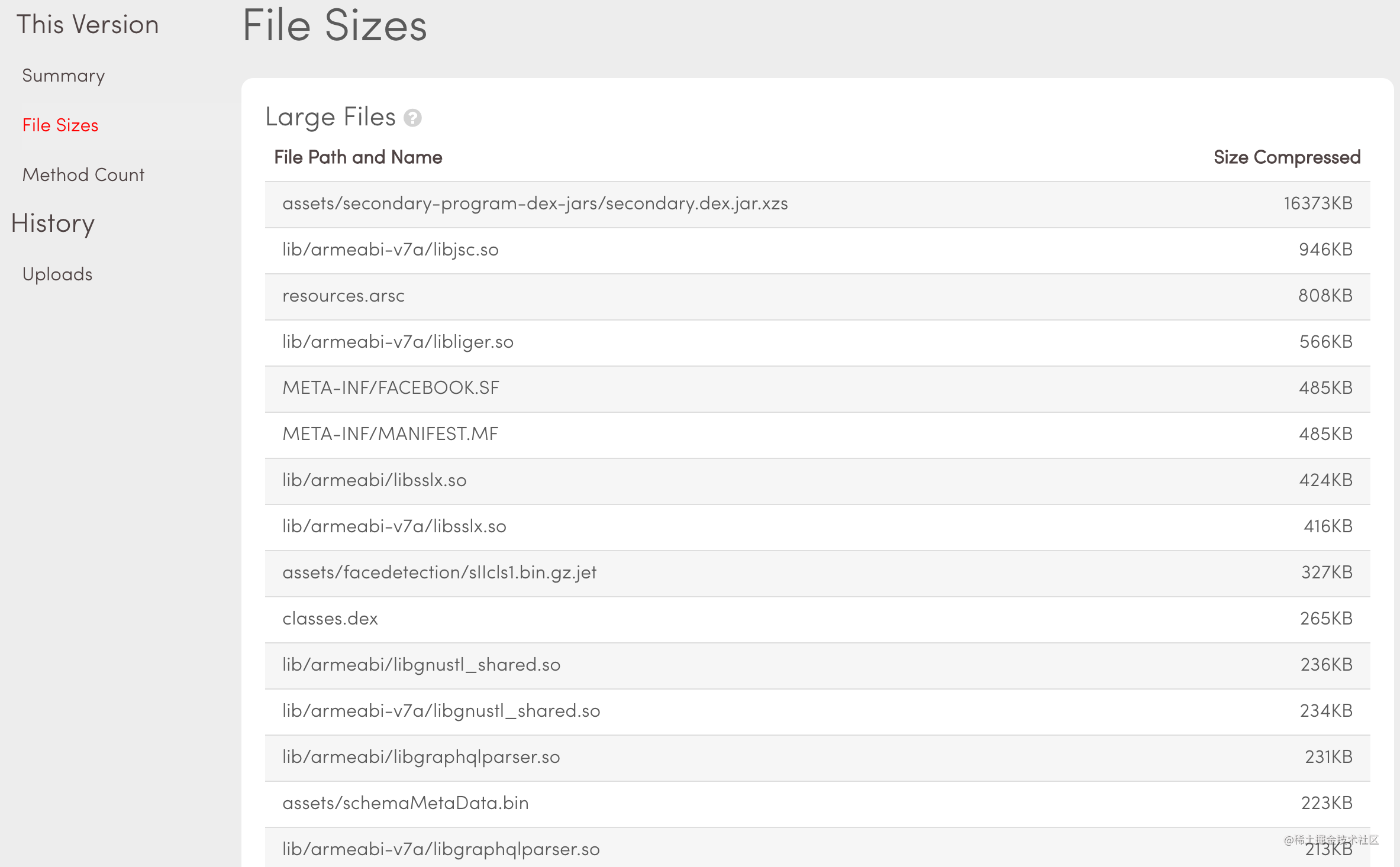Select lib/armeabi/libgraphqlparser.so row
Image resolution: width=1400 pixels, height=867 pixels.
point(818,758)
